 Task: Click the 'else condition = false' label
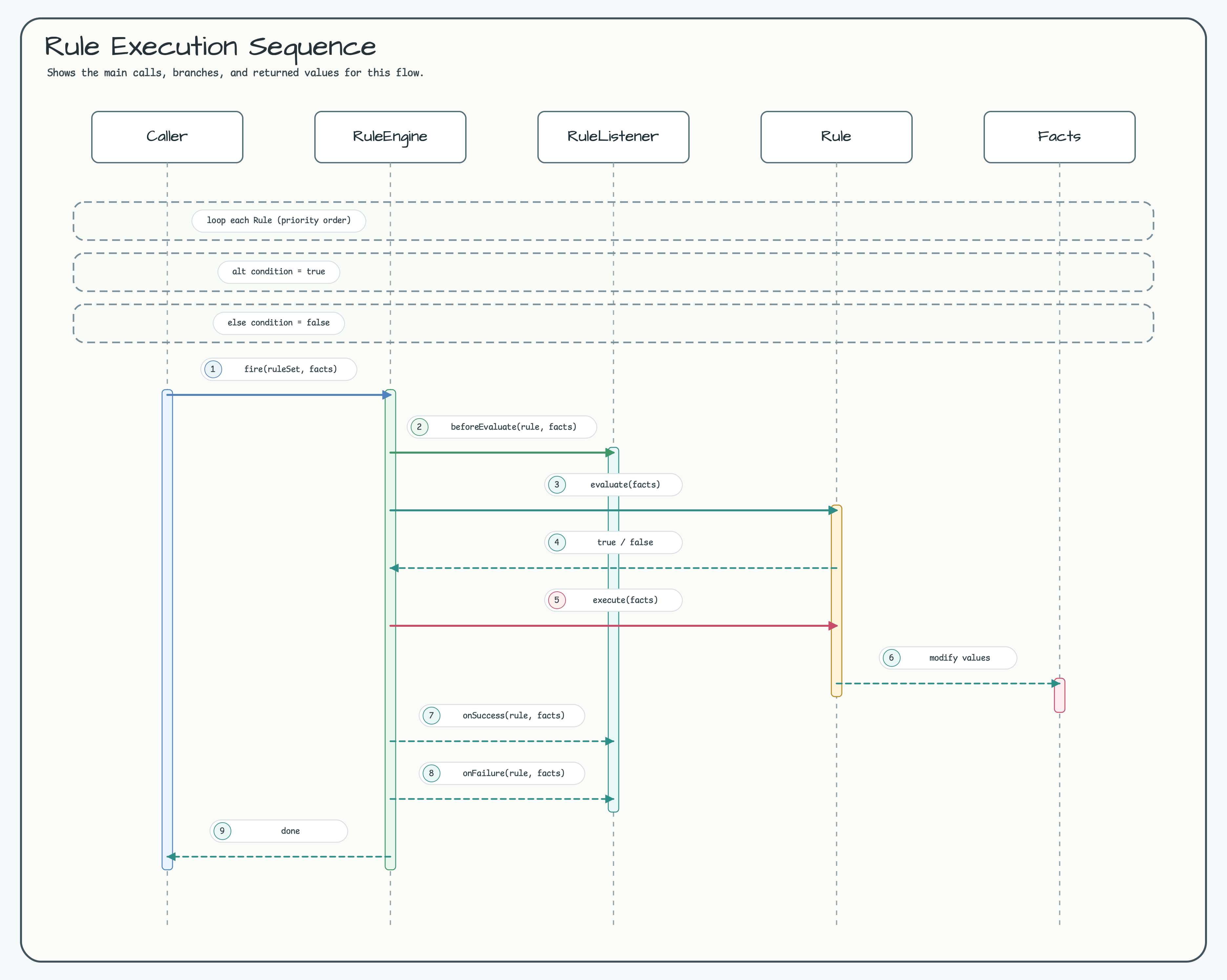coord(279,323)
